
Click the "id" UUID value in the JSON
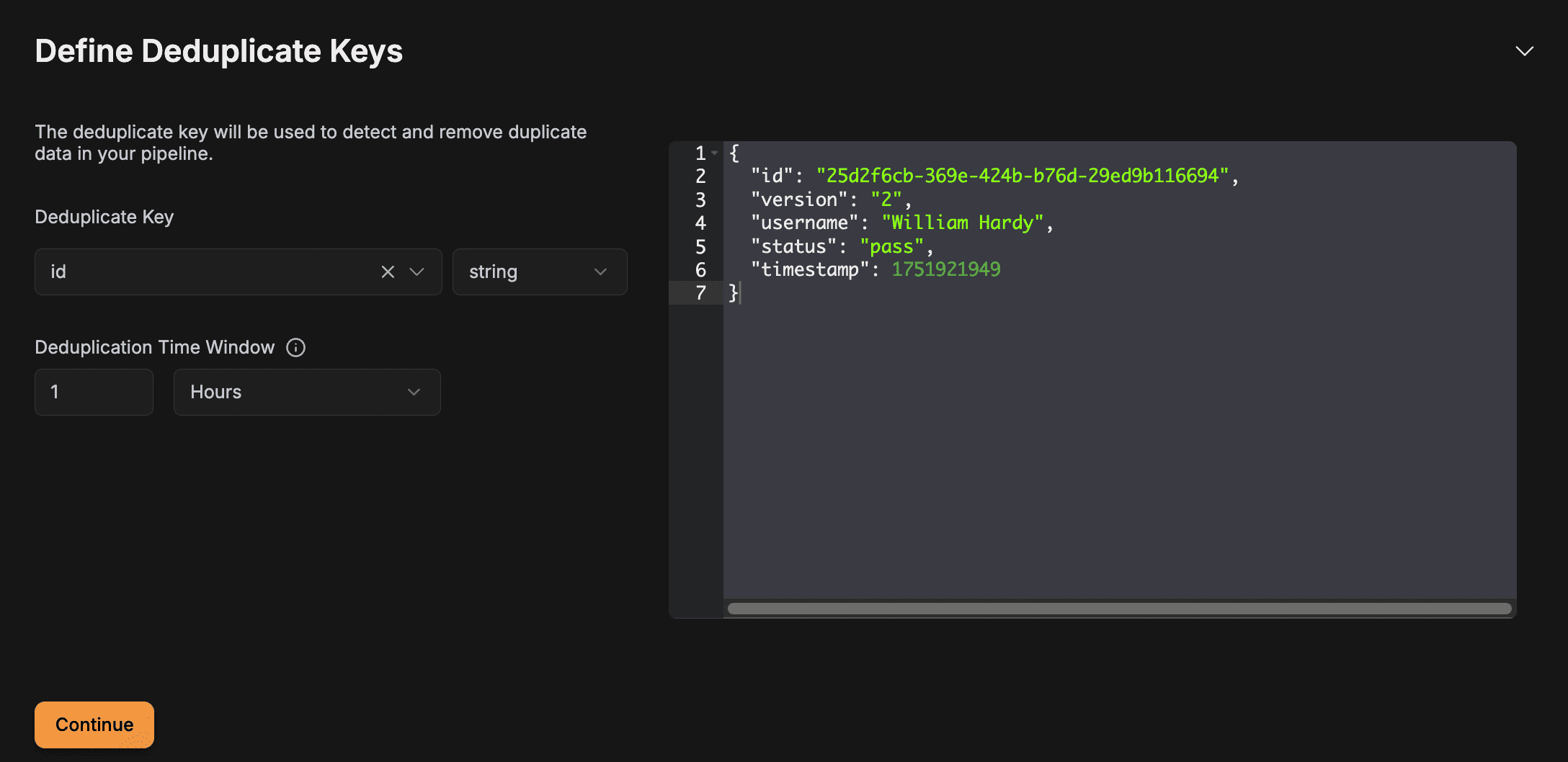[1022, 176]
